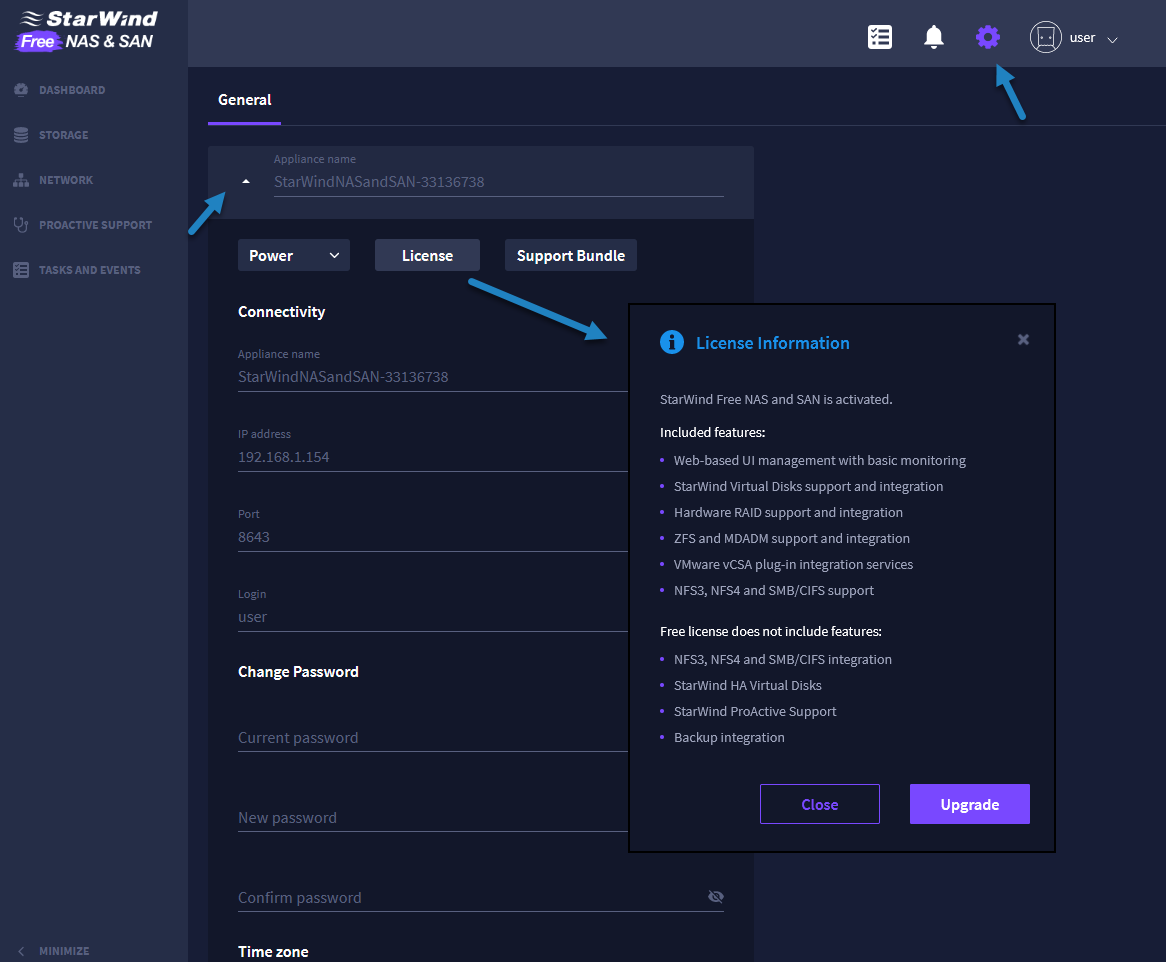Click the Proactive Support stethoscope icon
Viewport: 1166px width, 962px height.
tap(21, 225)
